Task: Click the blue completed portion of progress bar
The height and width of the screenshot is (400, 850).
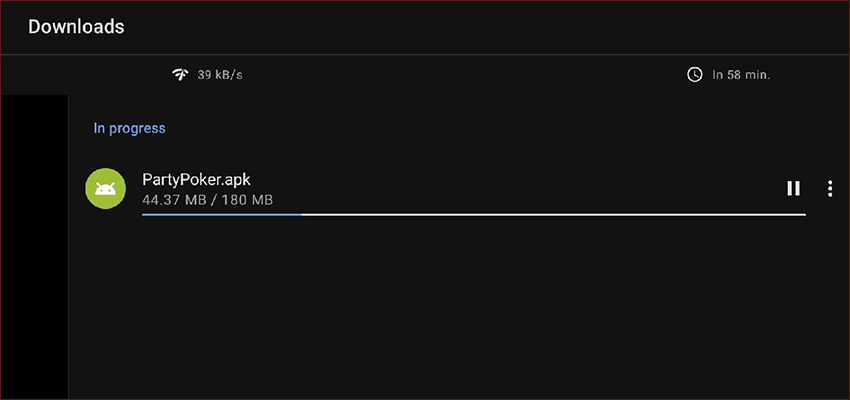Action: click(x=222, y=215)
